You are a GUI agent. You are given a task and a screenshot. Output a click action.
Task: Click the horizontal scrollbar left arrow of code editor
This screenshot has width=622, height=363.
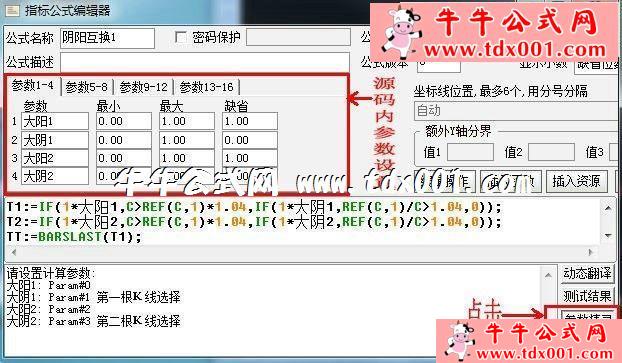pyautogui.click(x=13, y=252)
